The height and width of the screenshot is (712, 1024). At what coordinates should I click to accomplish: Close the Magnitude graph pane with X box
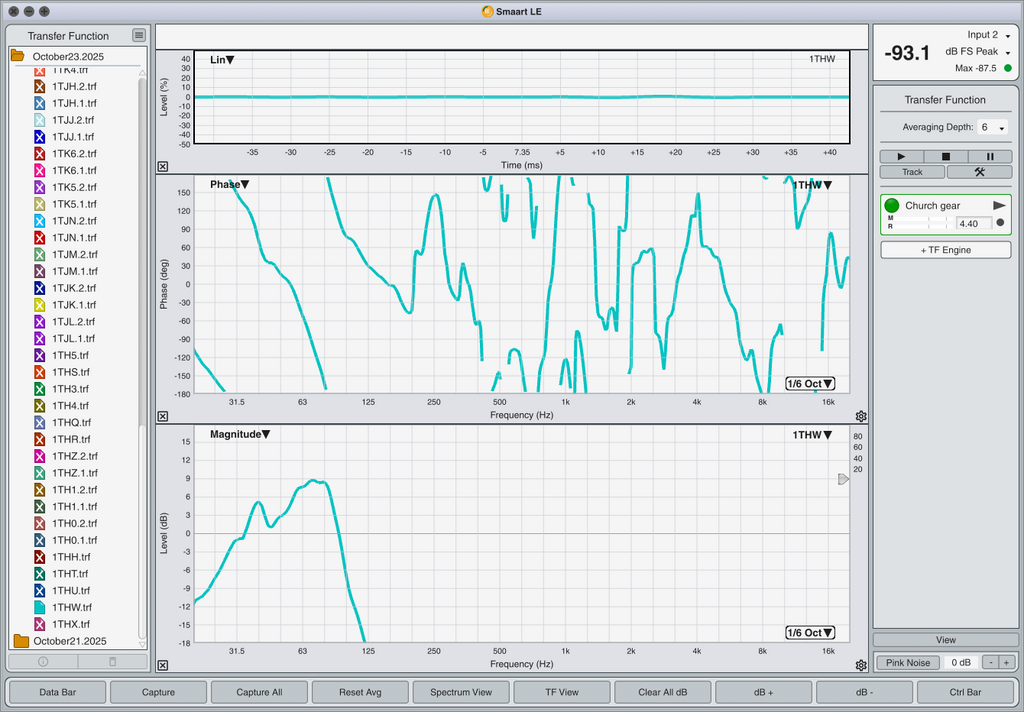click(163, 665)
